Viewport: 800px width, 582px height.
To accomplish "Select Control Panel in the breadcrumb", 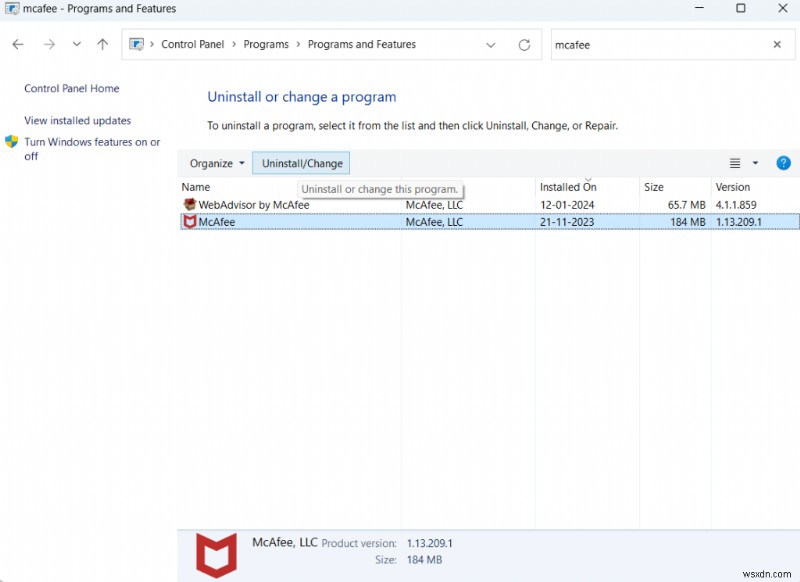I will [192, 44].
